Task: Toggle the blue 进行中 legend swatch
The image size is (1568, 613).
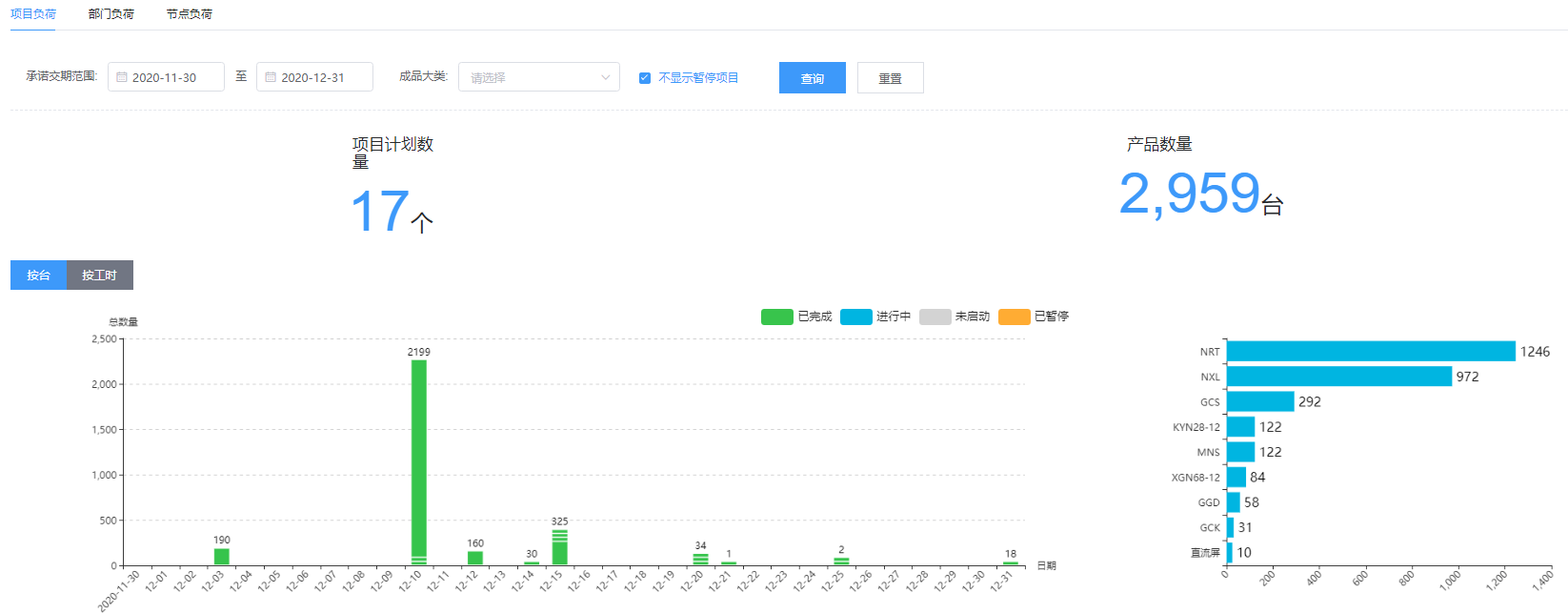Action: pyautogui.click(x=855, y=317)
